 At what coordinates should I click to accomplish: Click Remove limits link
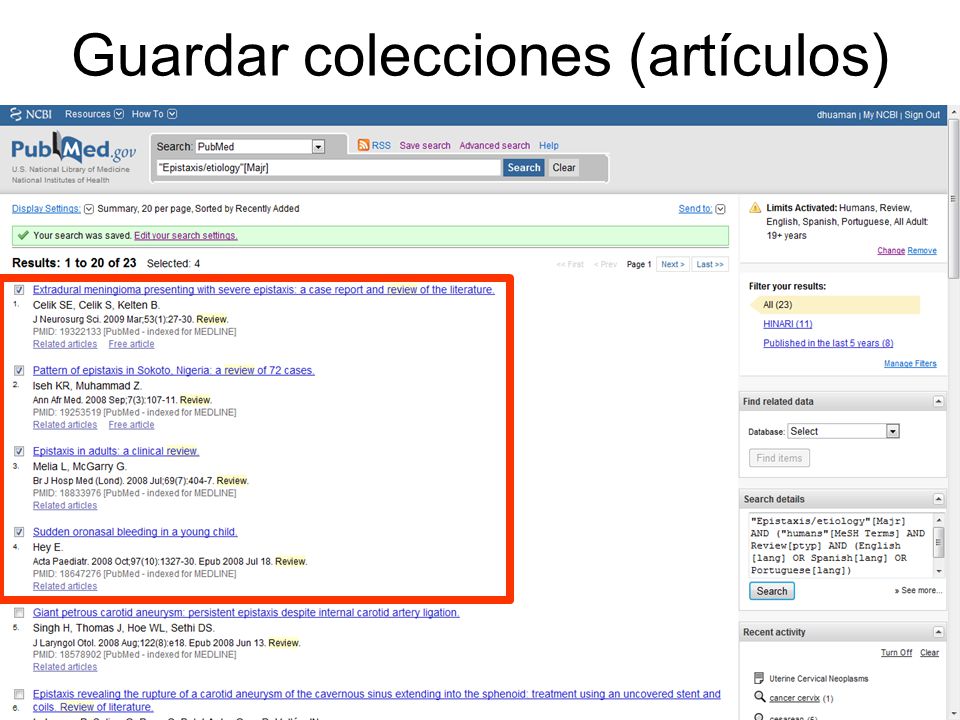point(922,250)
